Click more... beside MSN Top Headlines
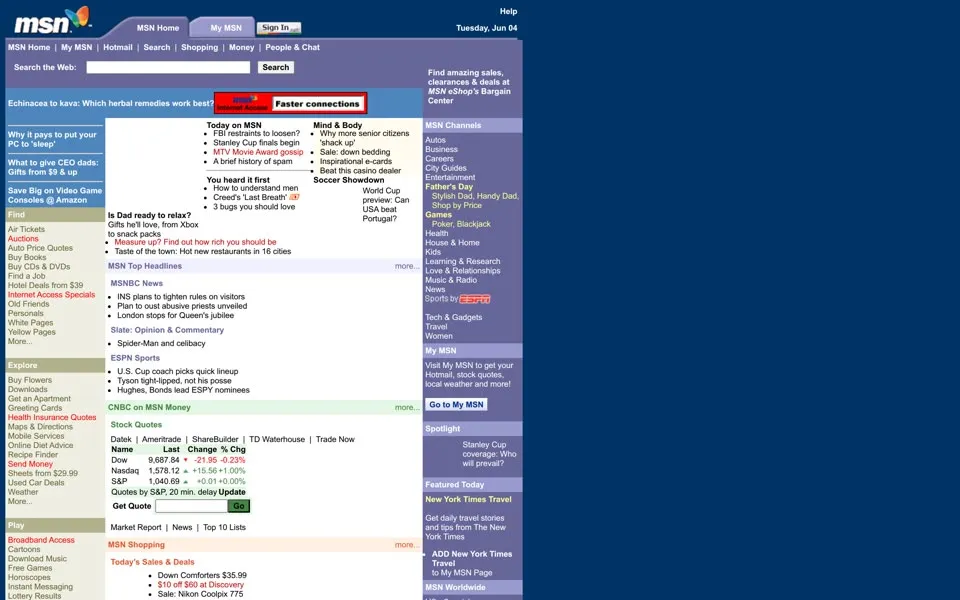The width and height of the screenshot is (960, 600). tap(407, 266)
